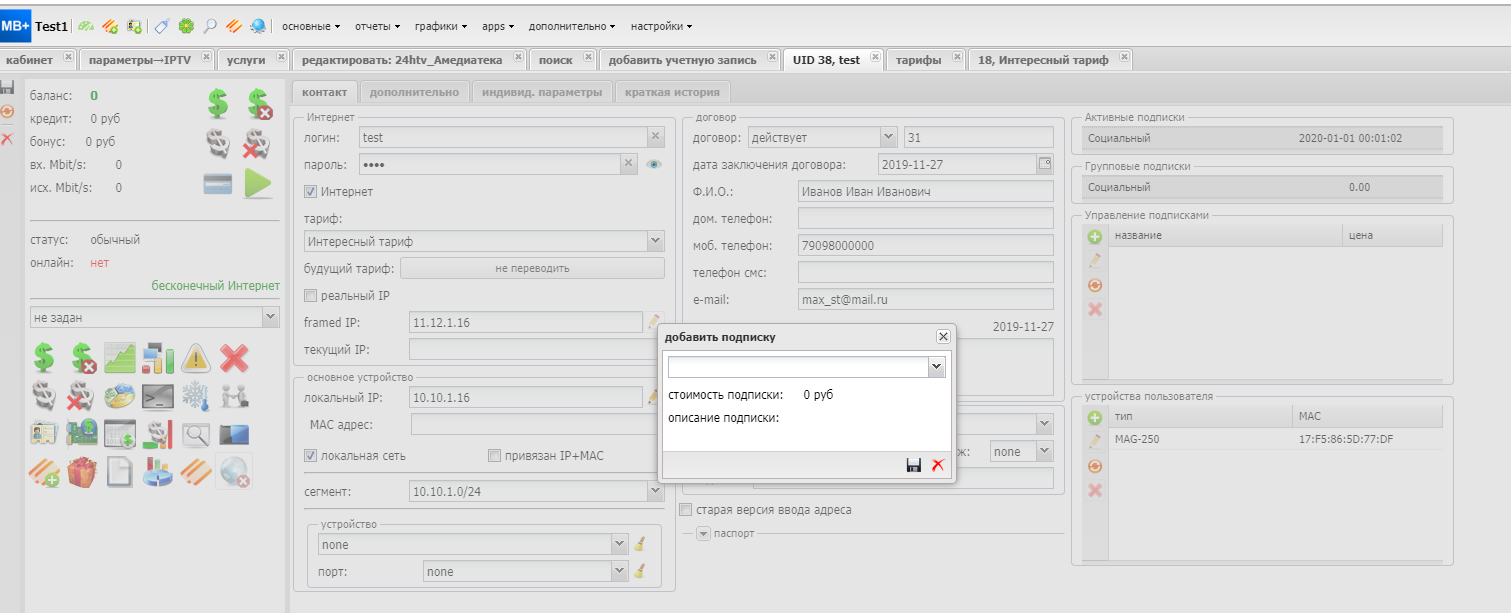Click the red gift box icon
This screenshot has height=613, width=1511.
pyautogui.click(x=82, y=471)
